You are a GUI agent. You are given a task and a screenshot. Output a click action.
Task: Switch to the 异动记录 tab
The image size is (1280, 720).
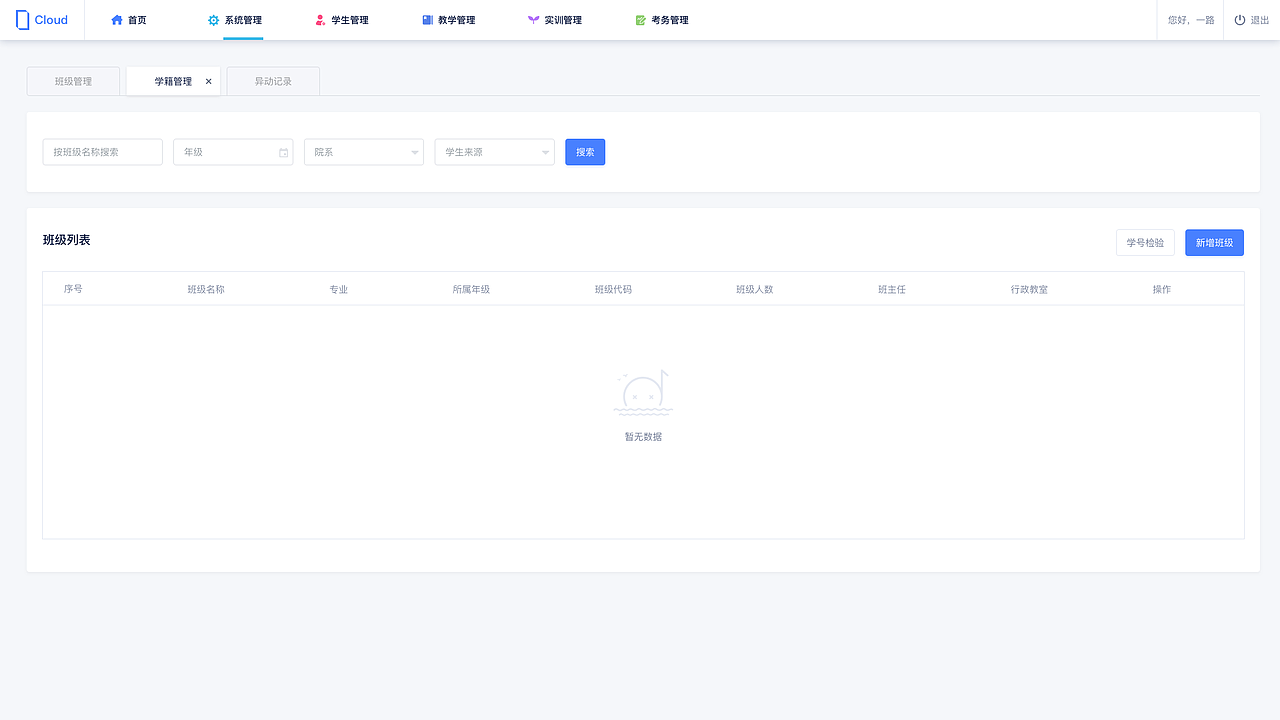(x=272, y=81)
